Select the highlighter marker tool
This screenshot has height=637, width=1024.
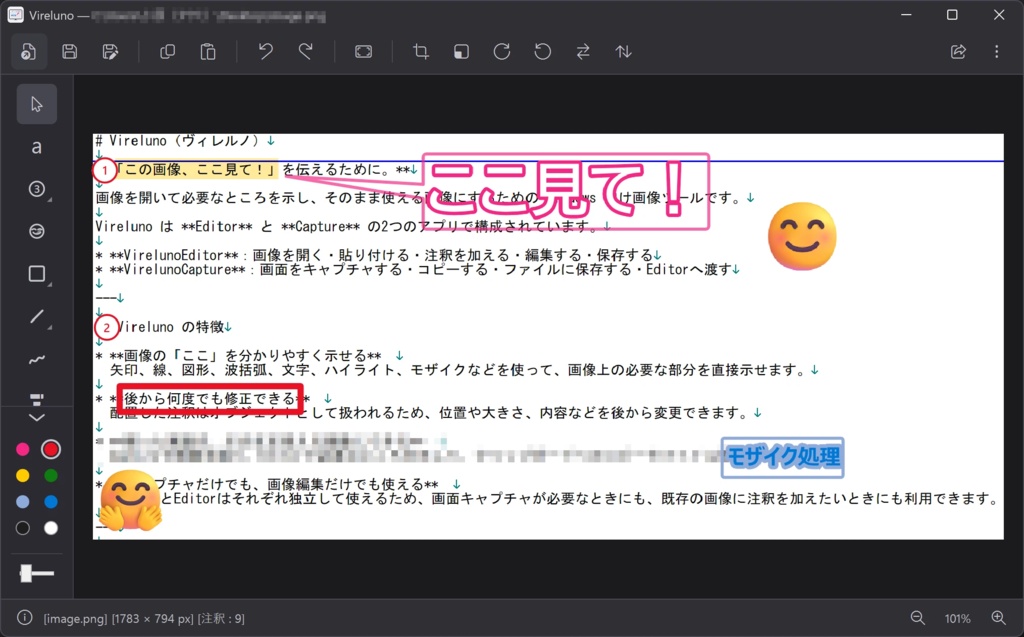tap(37, 398)
